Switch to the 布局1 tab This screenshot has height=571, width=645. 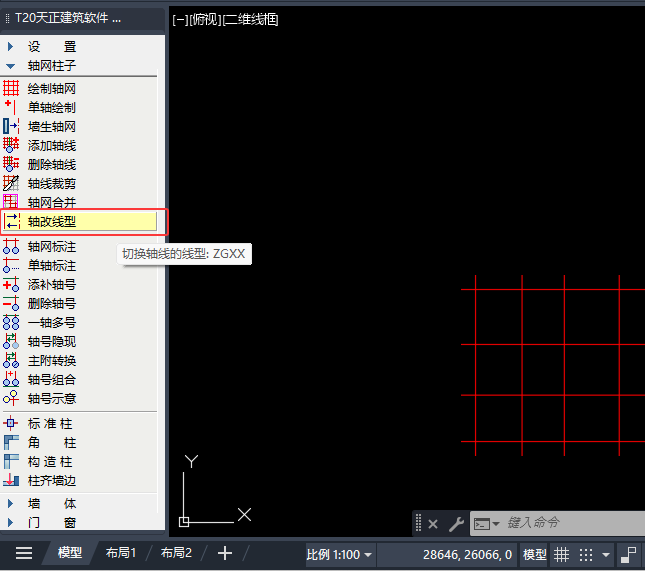tap(121, 552)
